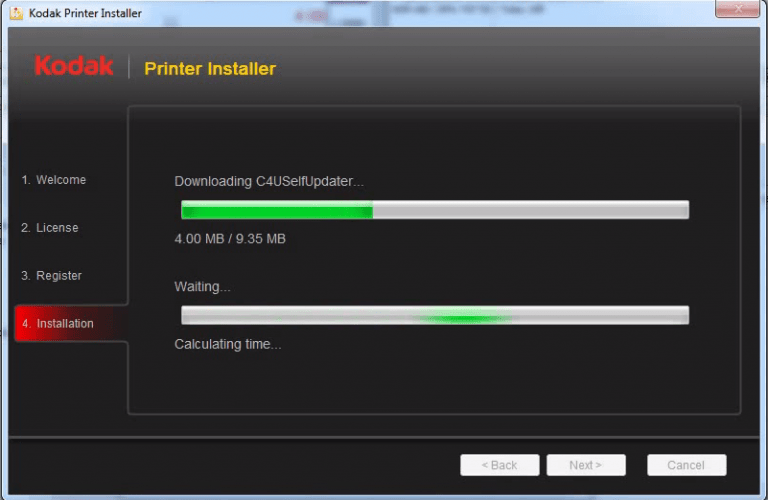Click the 'Kodak Printer Installer' window title
The width and height of the screenshot is (768, 500).
[85, 13]
